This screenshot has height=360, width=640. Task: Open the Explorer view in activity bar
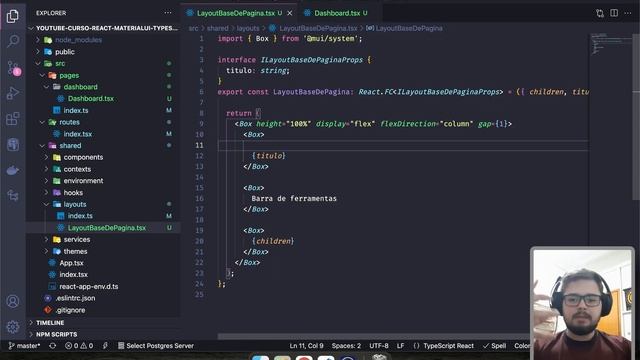click(x=13, y=16)
